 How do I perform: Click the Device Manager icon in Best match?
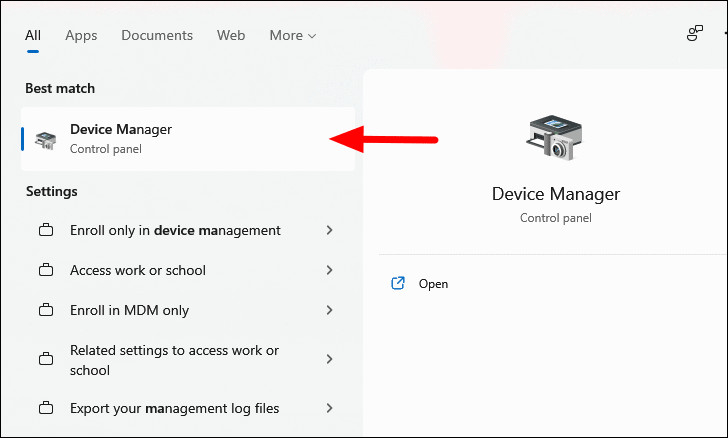click(x=46, y=140)
